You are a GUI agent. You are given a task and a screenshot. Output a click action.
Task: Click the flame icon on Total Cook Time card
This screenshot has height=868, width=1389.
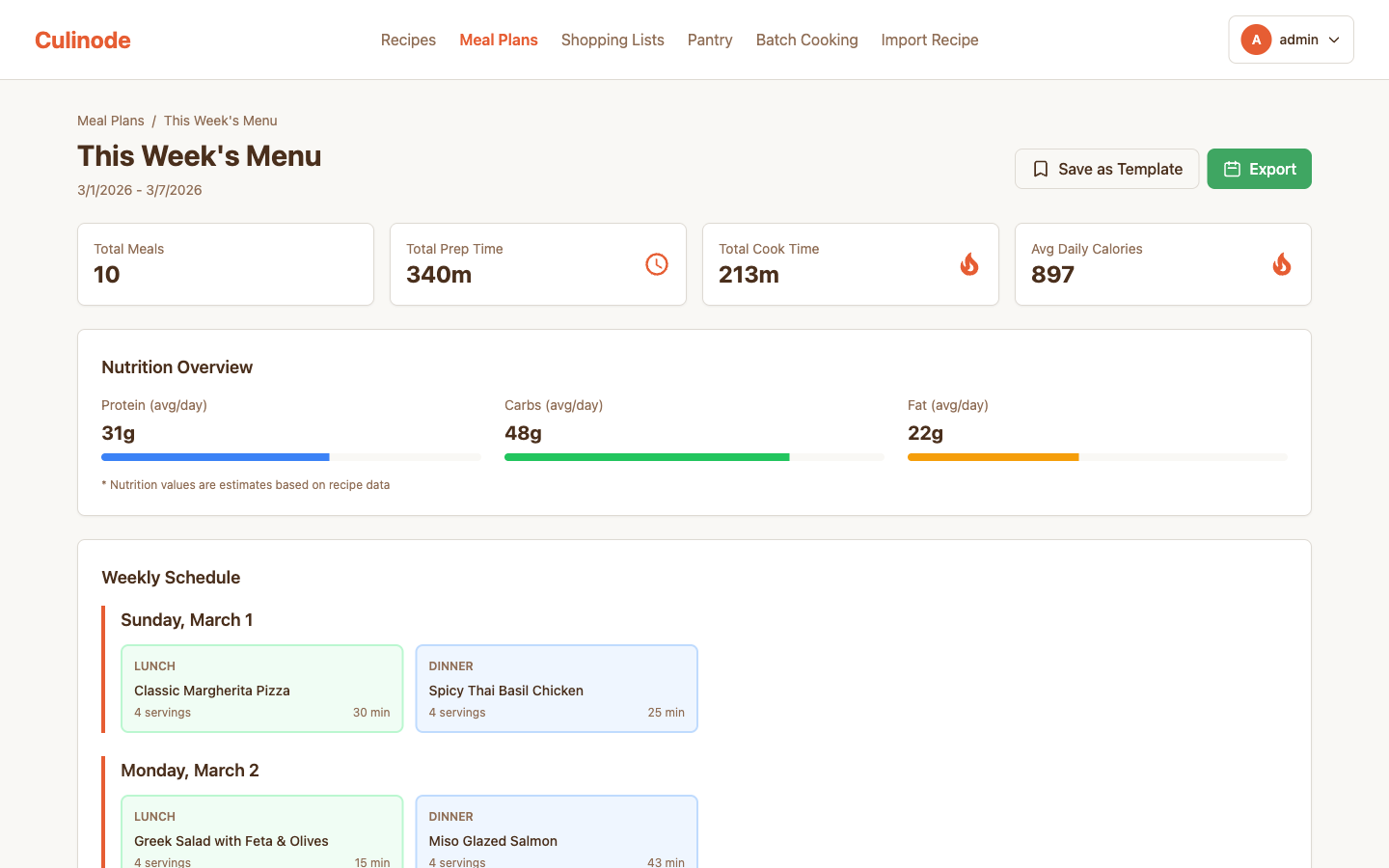tap(969, 262)
